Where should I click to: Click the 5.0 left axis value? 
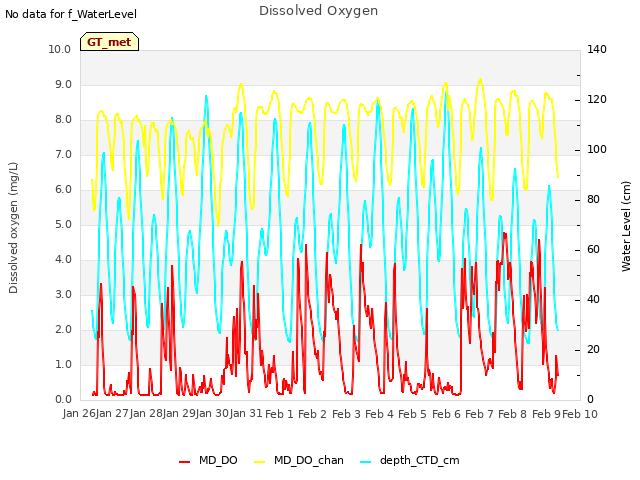coord(63,224)
